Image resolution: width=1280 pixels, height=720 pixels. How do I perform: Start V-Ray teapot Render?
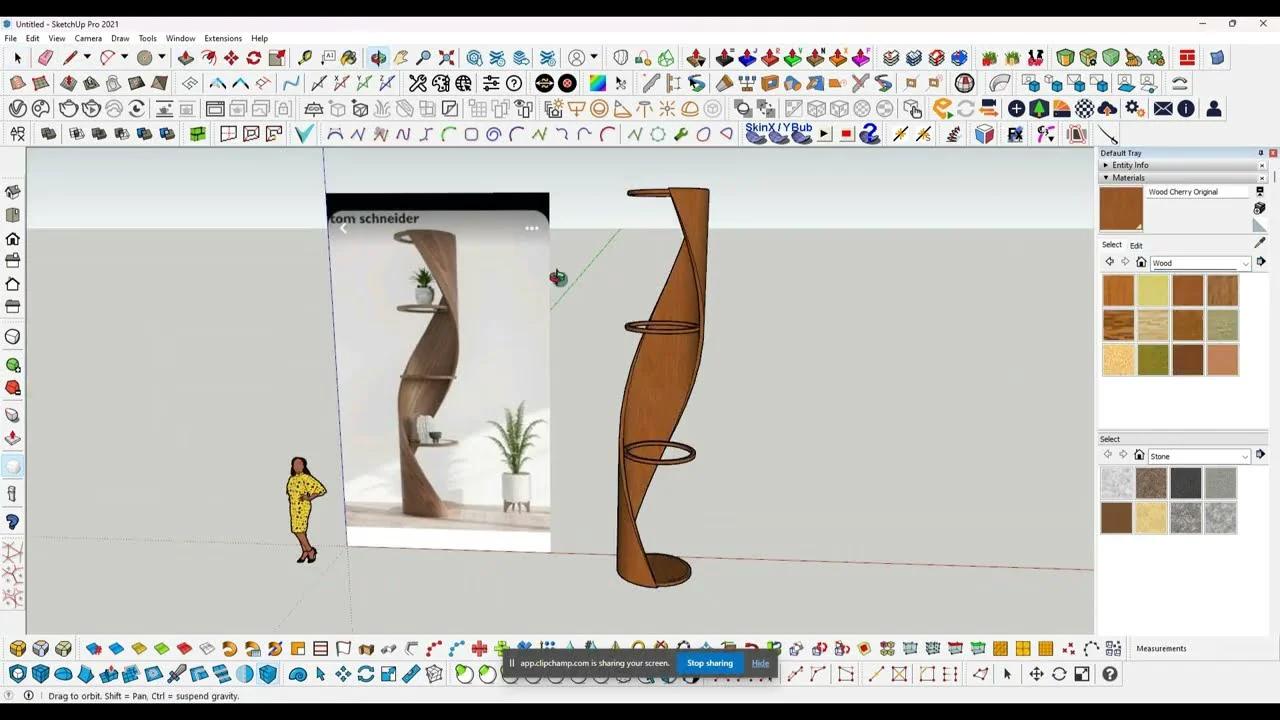coord(68,108)
